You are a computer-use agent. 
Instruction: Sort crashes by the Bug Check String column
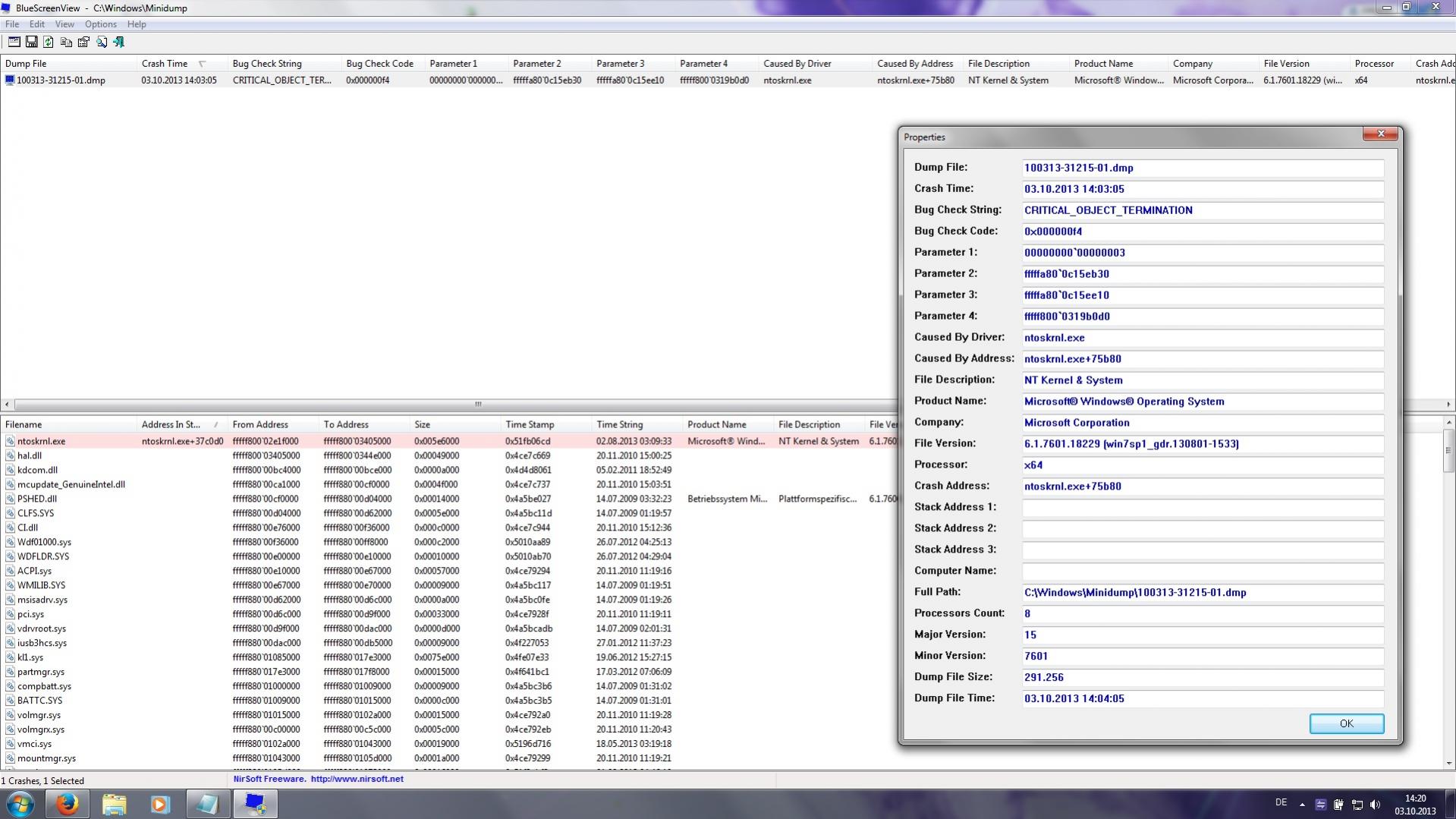click(x=285, y=64)
